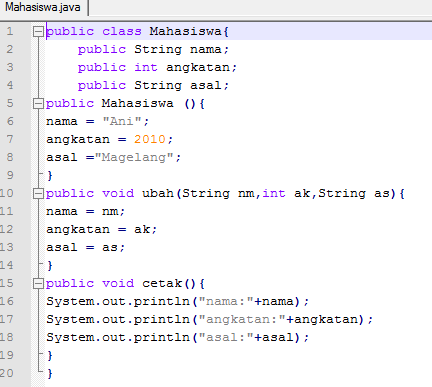This screenshot has width=432, height=387.
Task: Click line number 7 in the margin
Action: coord(10,139)
